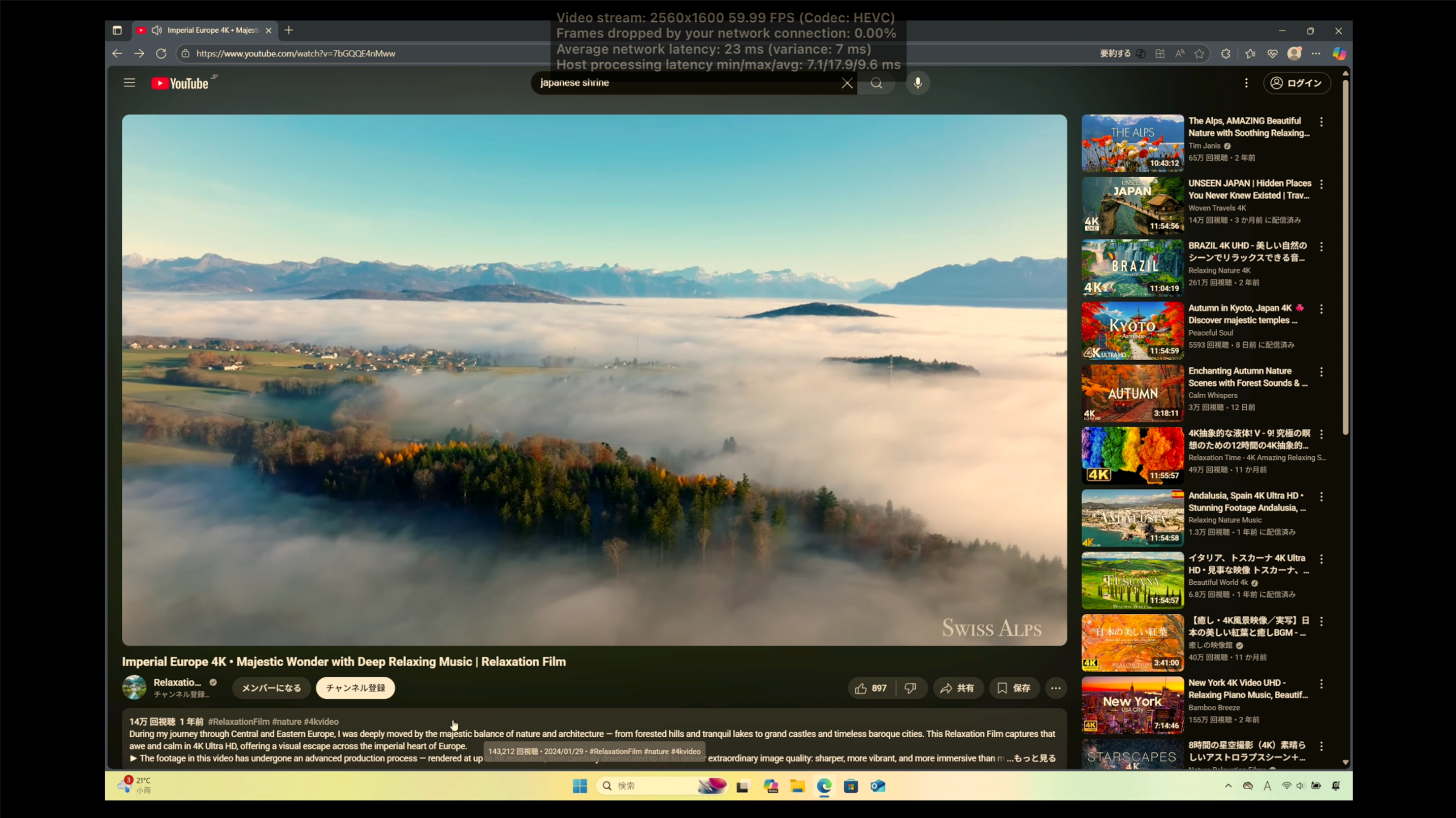Select the Imperial Europe 4K browser tab

212,30
